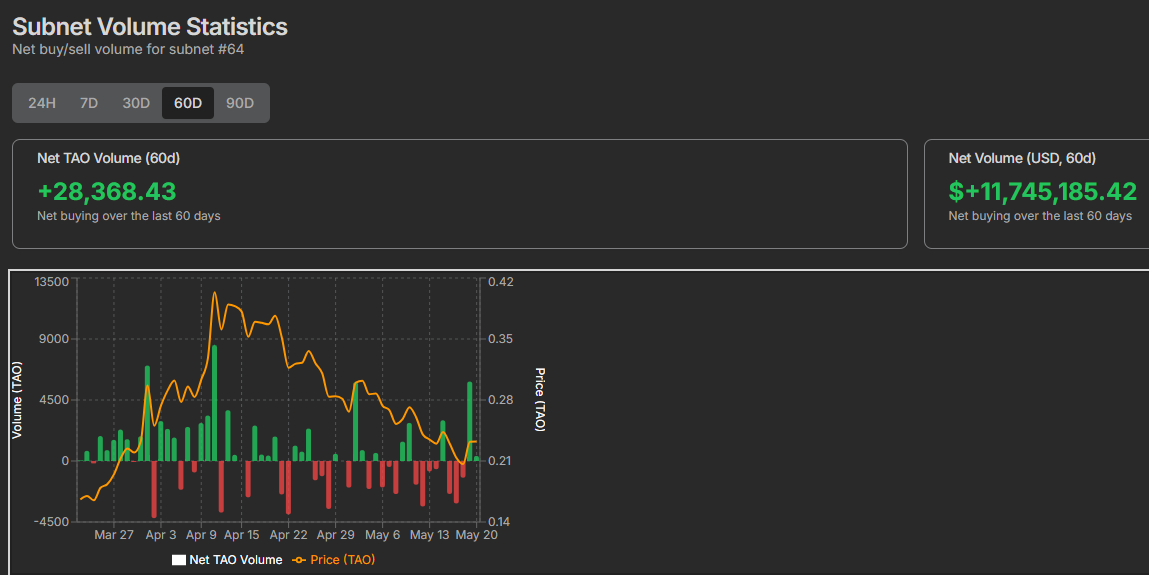Screen dimensions: 1149x575
Task: Toggle the Net TAO Volume legend label
Action: point(235,560)
